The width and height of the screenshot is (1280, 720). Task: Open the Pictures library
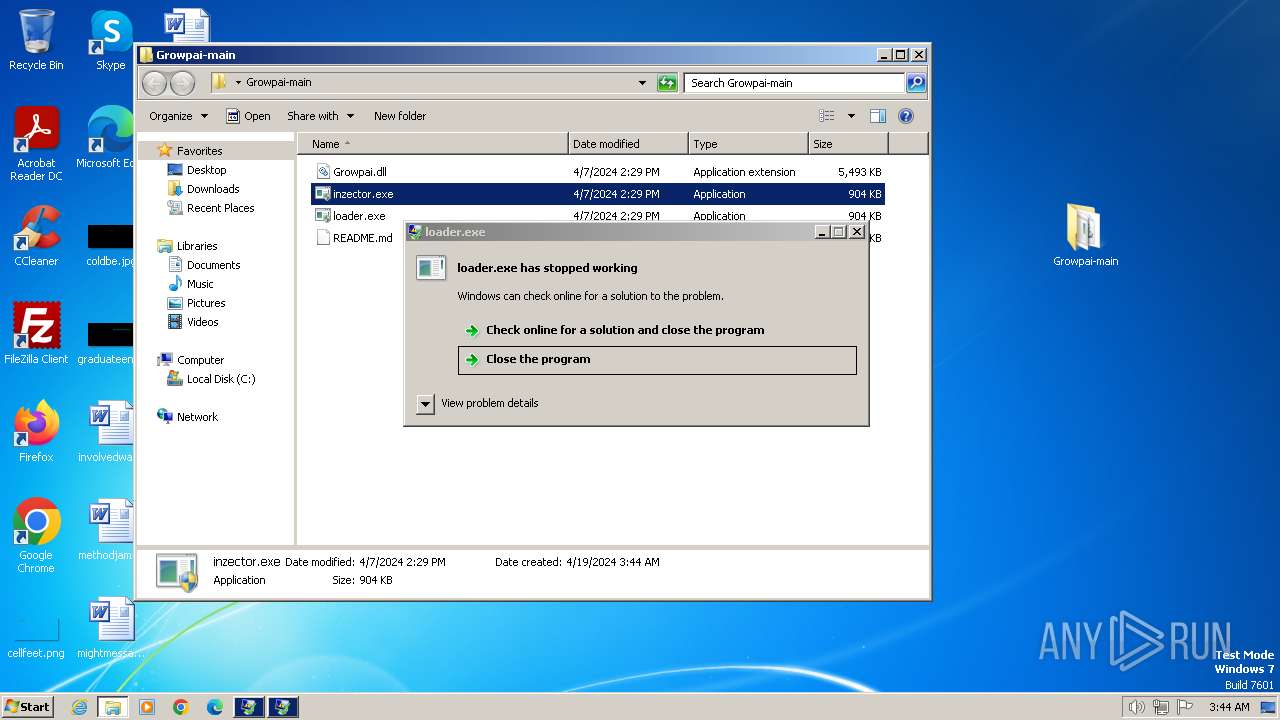[206, 303]
